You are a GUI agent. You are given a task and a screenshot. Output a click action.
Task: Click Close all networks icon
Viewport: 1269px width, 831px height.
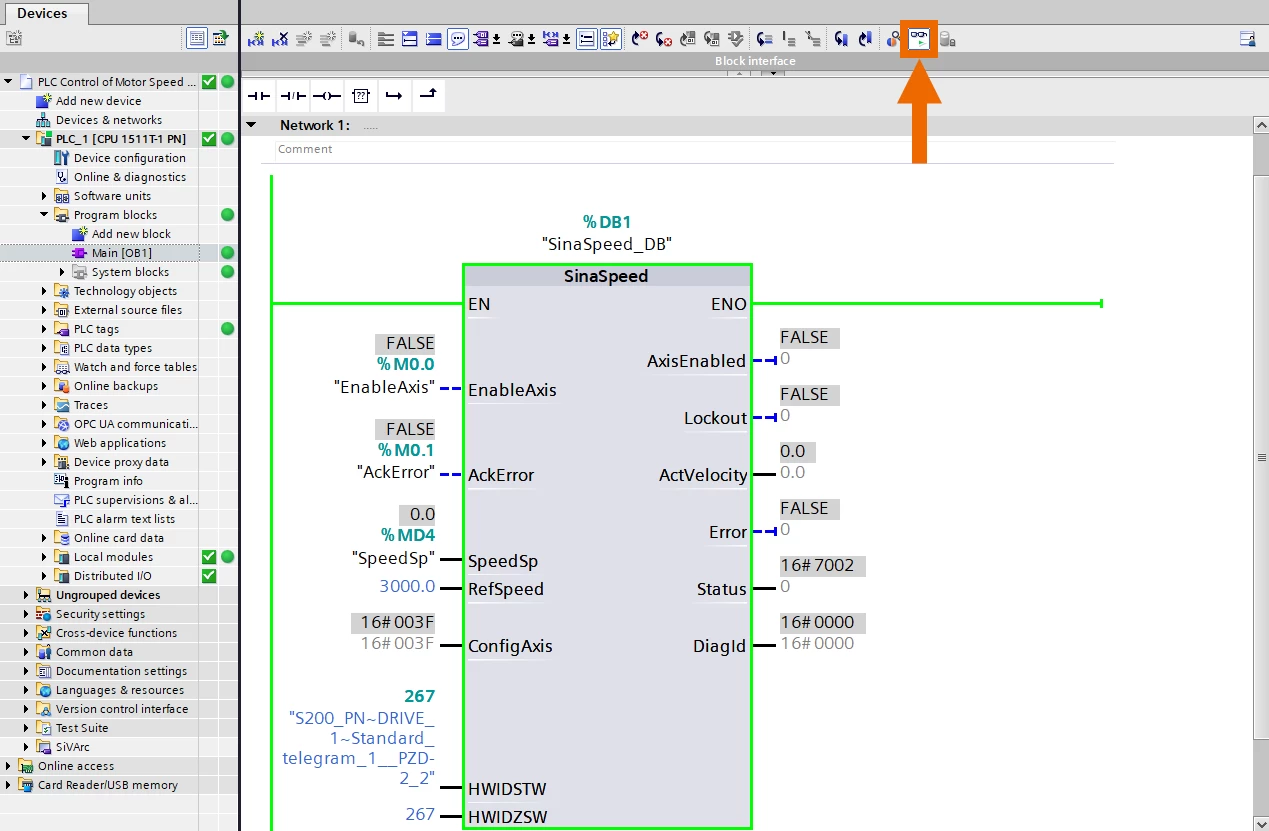click(433, 39)
